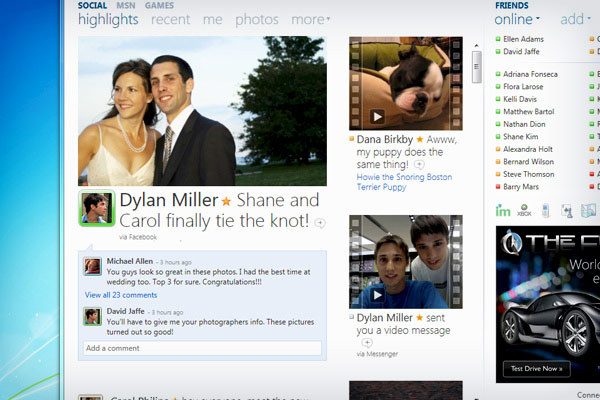The image size is (600, 400).
Task: Click the mobile phone icon in friends panel
Action: coord(545,210)
